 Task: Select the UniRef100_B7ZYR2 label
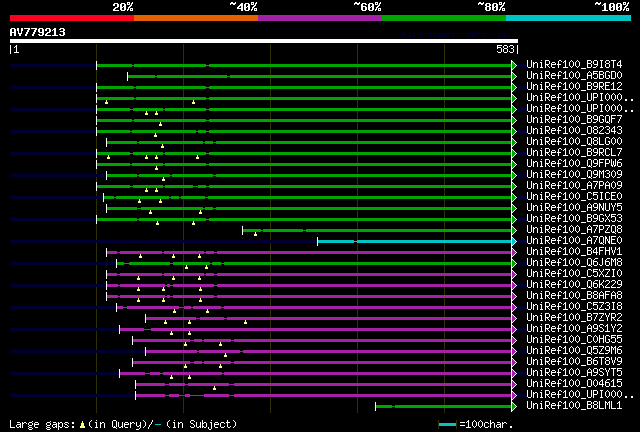(574, 318)
